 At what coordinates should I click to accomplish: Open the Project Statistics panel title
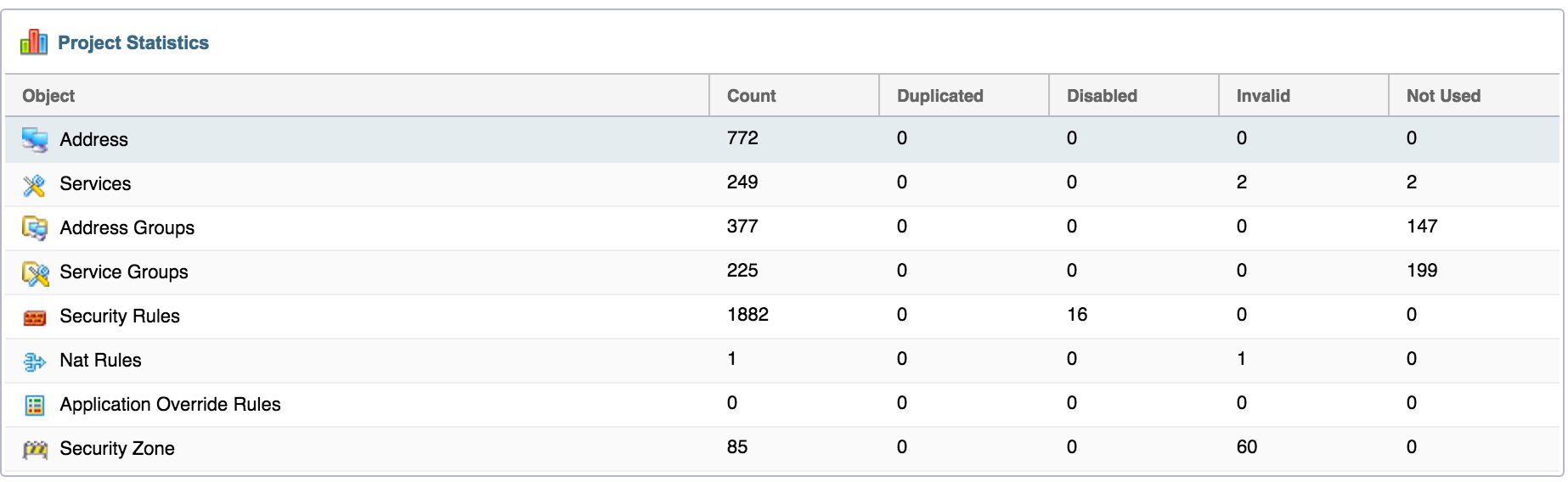tap(133, 42)
